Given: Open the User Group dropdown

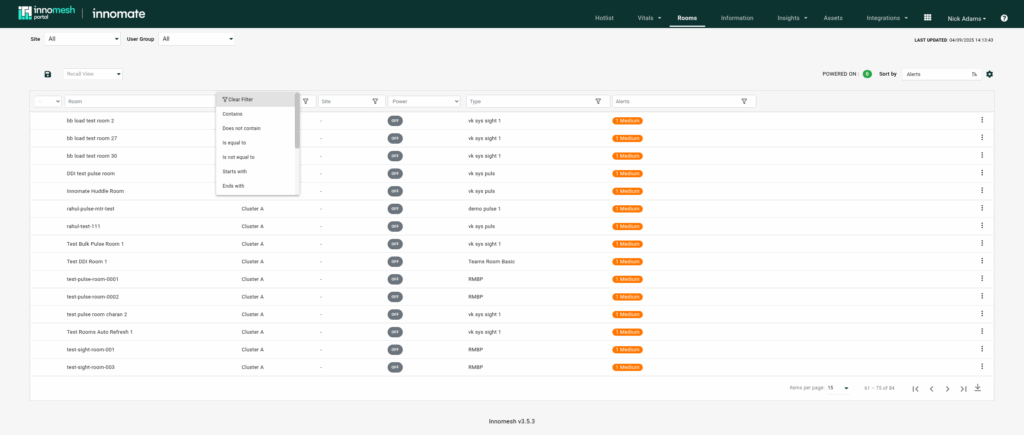Looking at the screenshot, I should [x=197, y=39].
